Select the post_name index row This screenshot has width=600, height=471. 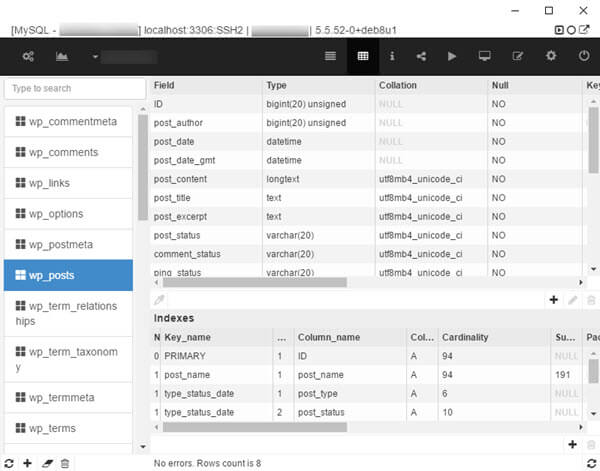(x=367, y=375)
